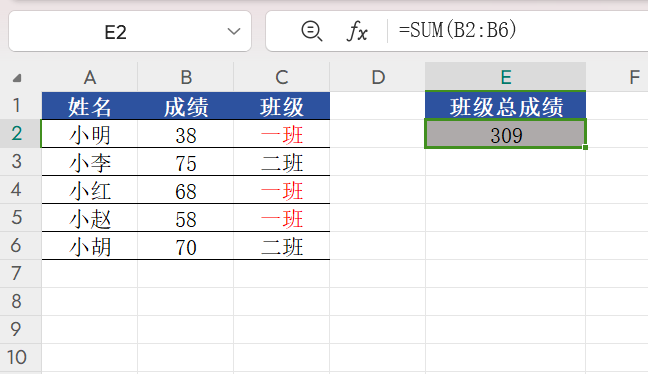Click header cell 班级总成绩
The height and width of the screenshot is (374, 648).
pos(505,106)
